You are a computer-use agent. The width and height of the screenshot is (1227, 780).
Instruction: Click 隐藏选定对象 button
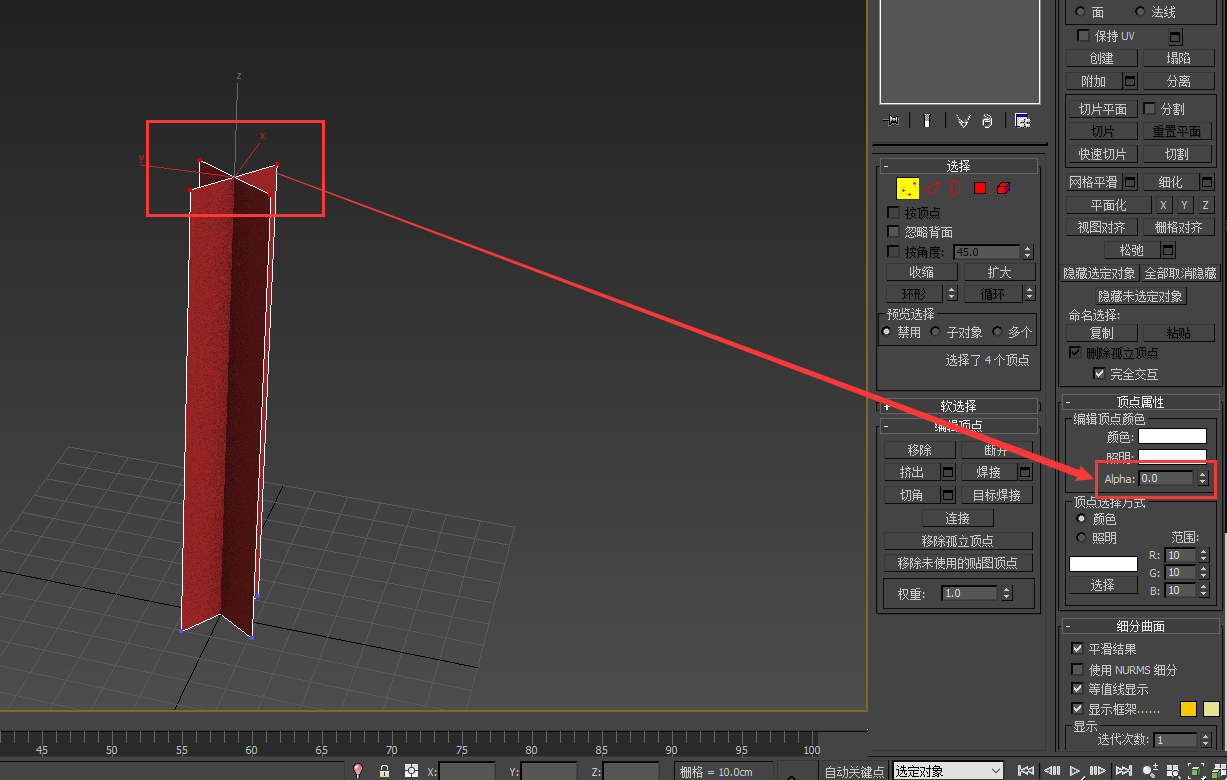tap(1100, 273)
